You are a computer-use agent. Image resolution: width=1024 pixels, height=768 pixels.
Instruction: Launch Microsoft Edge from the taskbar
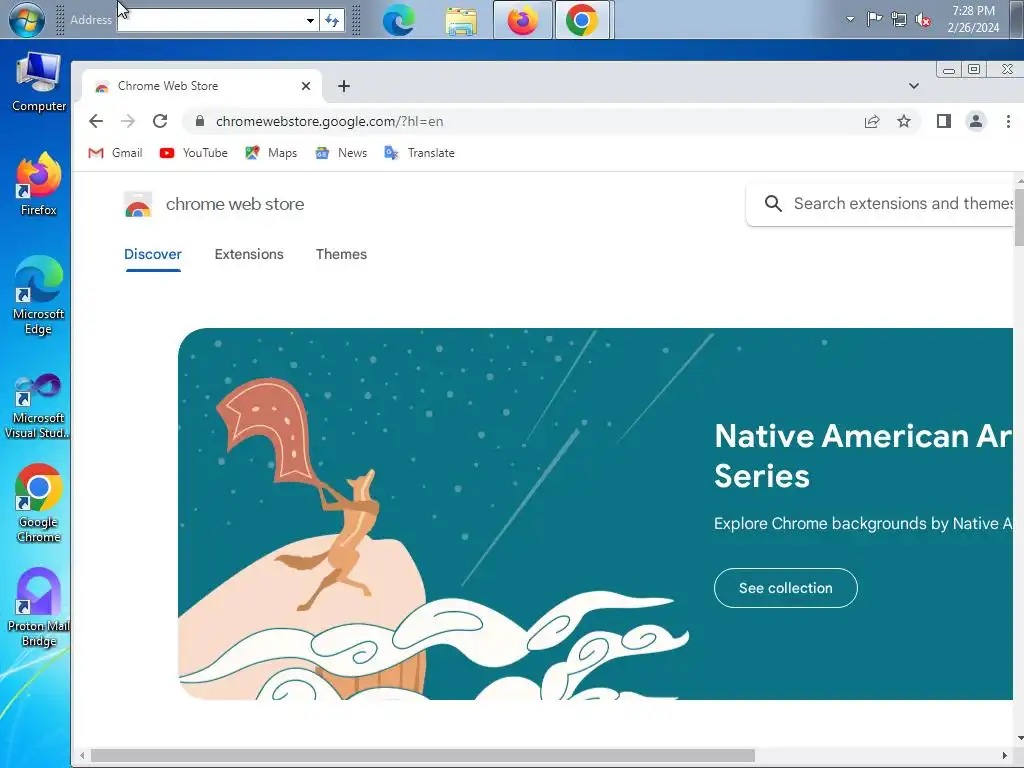[x=398, y=20]
